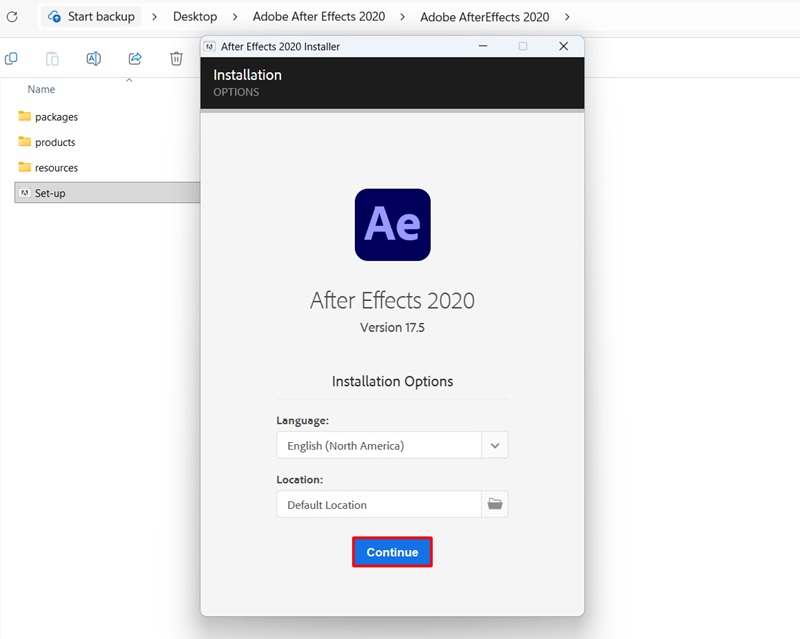The image size is (800, 639).
Task: Click the Share icon in the toolbar
Action: pos(134,58)
